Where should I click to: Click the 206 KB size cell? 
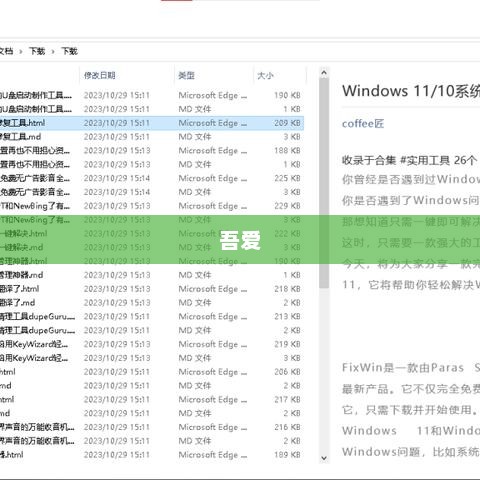[287, 372]
